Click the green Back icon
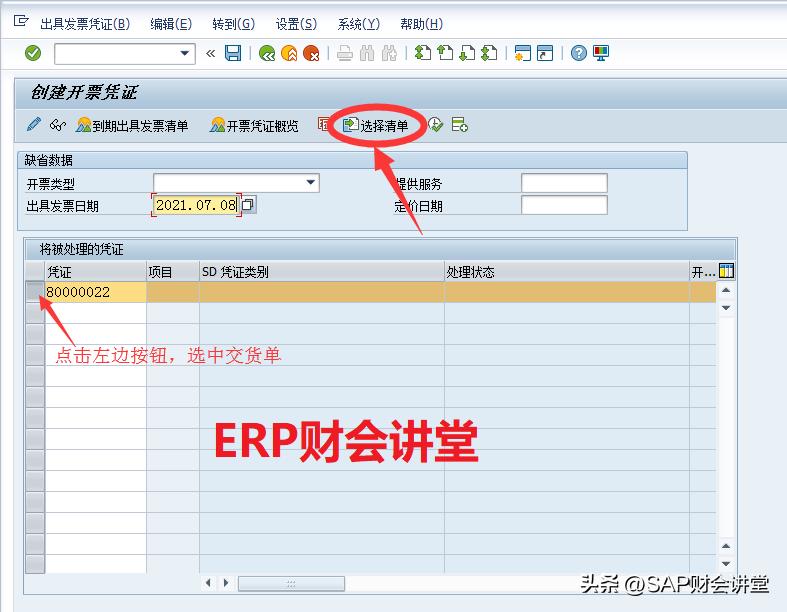 [267, 53]
